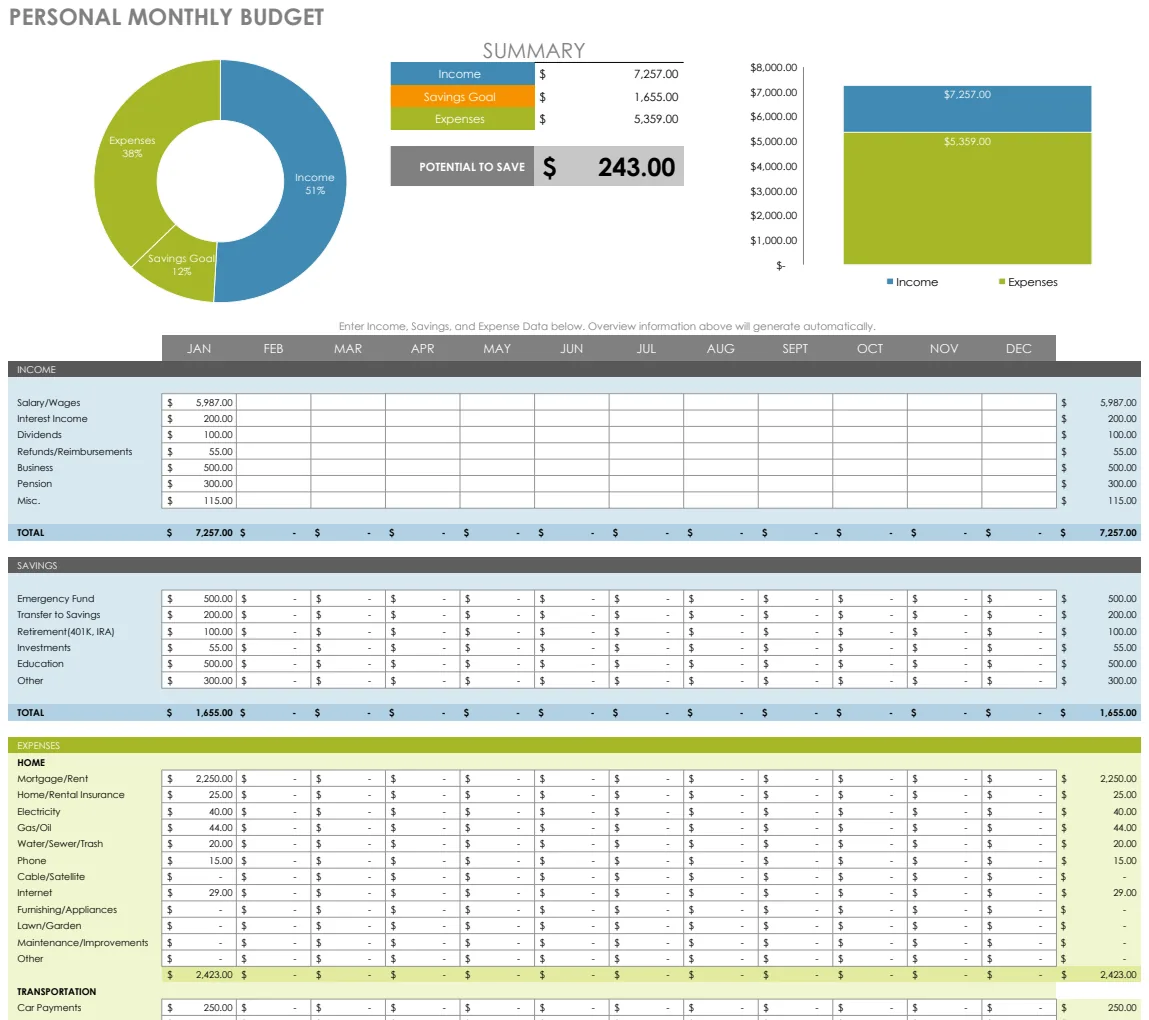Click the Salary/Wages January cell 5,987.00
Image resolution: width=1149 pixels, height=1020 pixels.
pyautogui.click(x=199, y=402)
